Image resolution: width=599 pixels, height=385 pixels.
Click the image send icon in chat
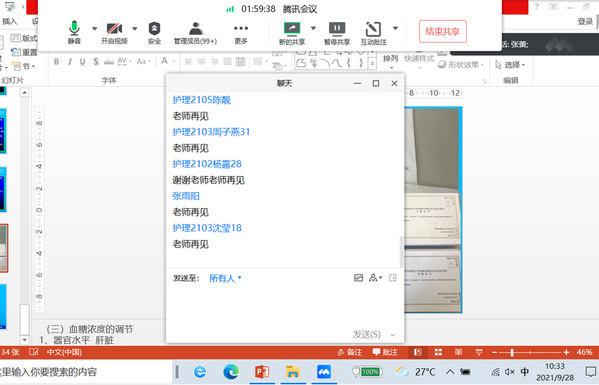[358, 278]
